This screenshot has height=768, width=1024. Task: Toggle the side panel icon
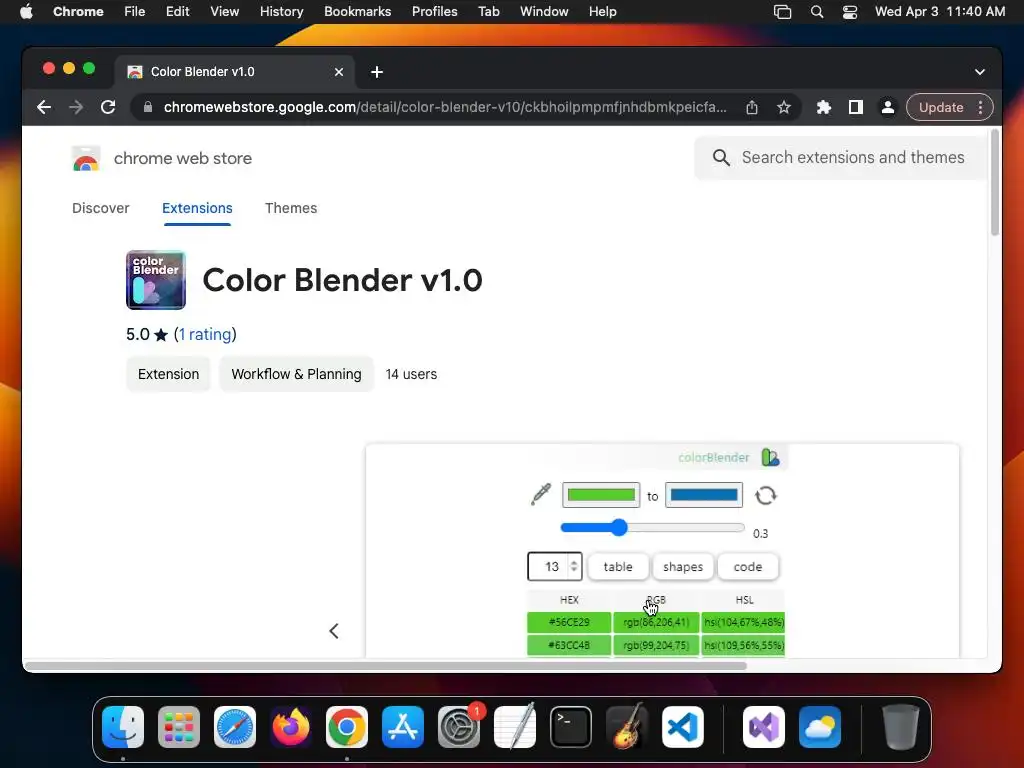856,107
